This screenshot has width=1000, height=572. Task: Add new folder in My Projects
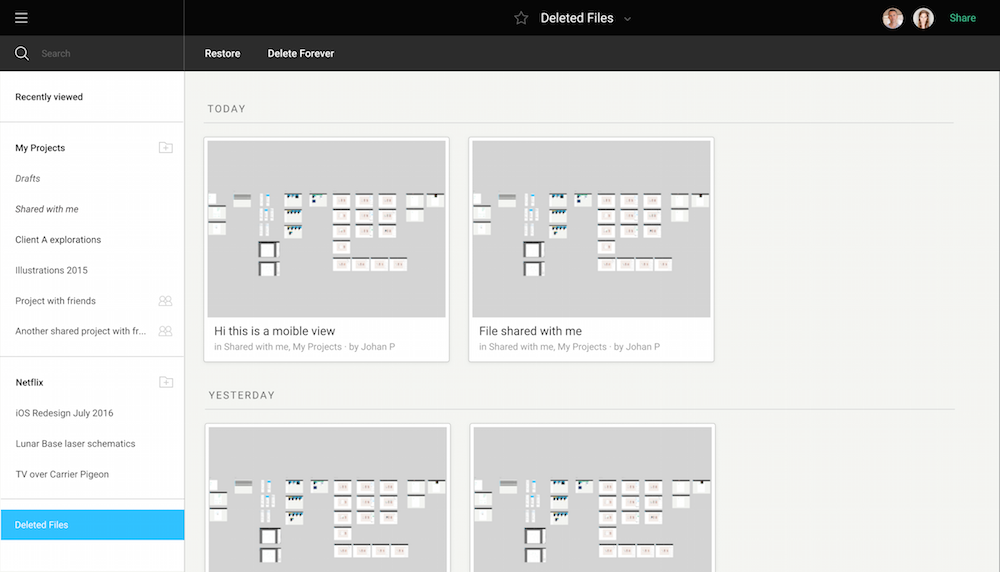point(166,147)
